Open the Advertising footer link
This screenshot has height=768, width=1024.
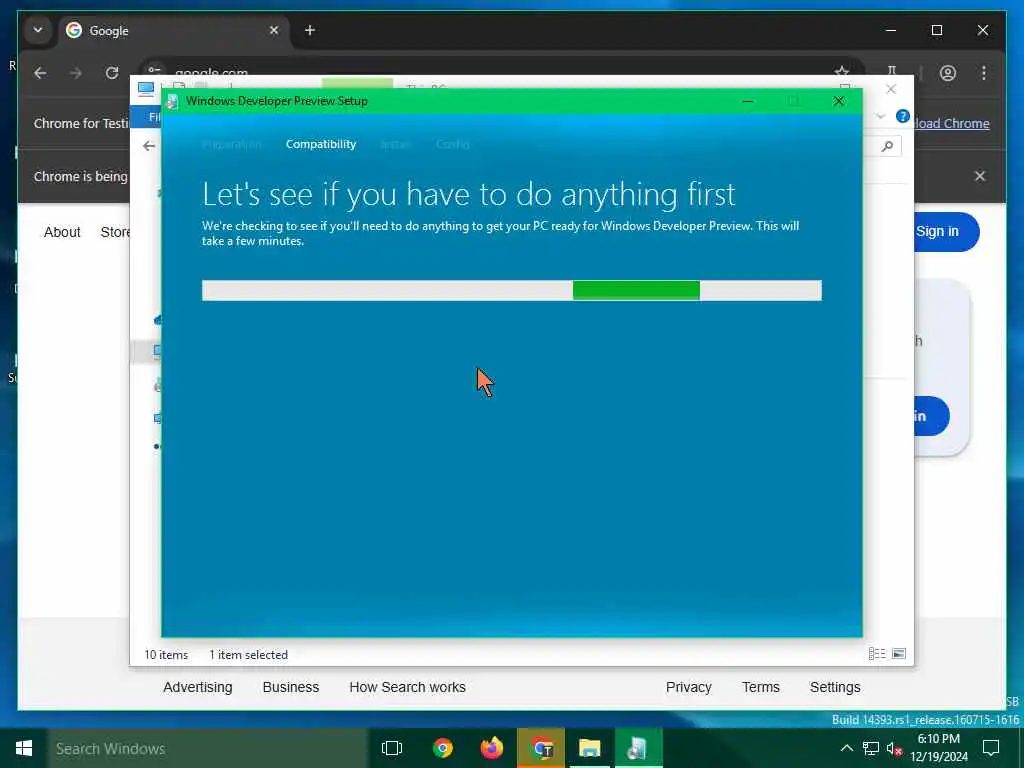(x=198, y=687)
